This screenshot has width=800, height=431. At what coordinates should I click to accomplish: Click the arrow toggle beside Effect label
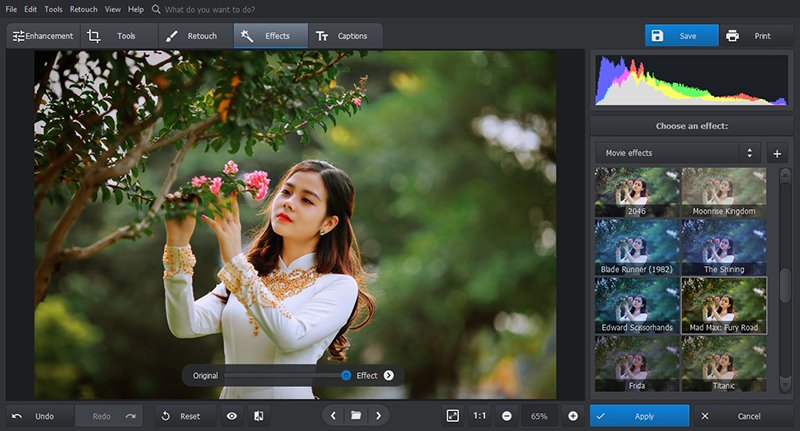point(388,375)
